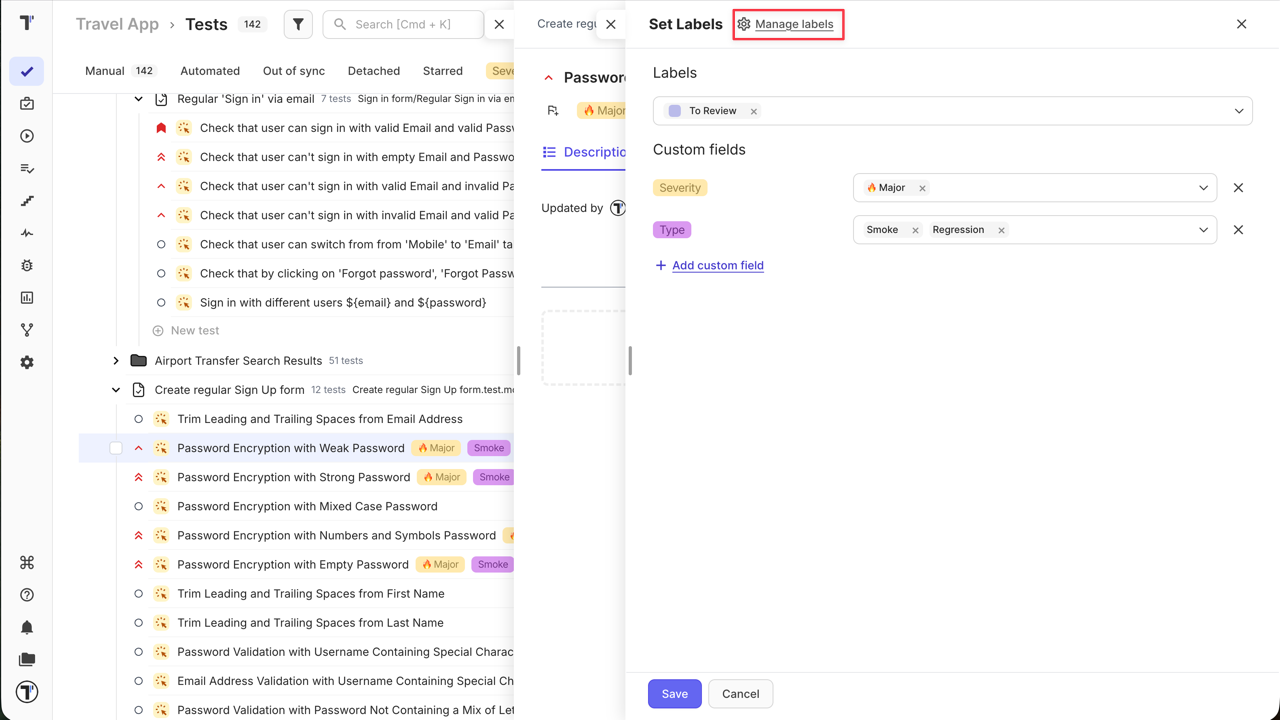Open the user profile avatar at sidebar bottom

(x=27, y=692)
